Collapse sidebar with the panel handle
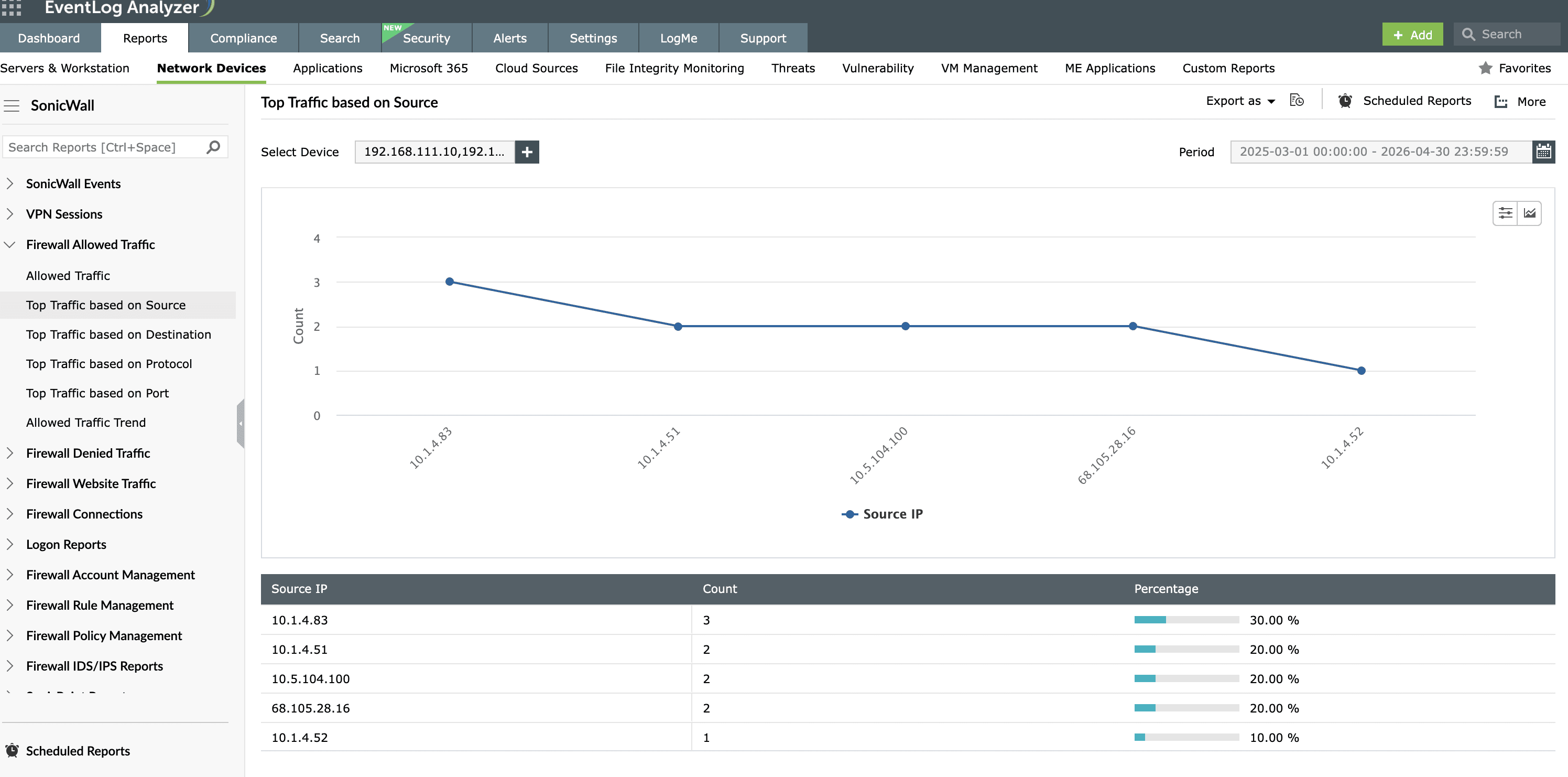 point(241,423)
